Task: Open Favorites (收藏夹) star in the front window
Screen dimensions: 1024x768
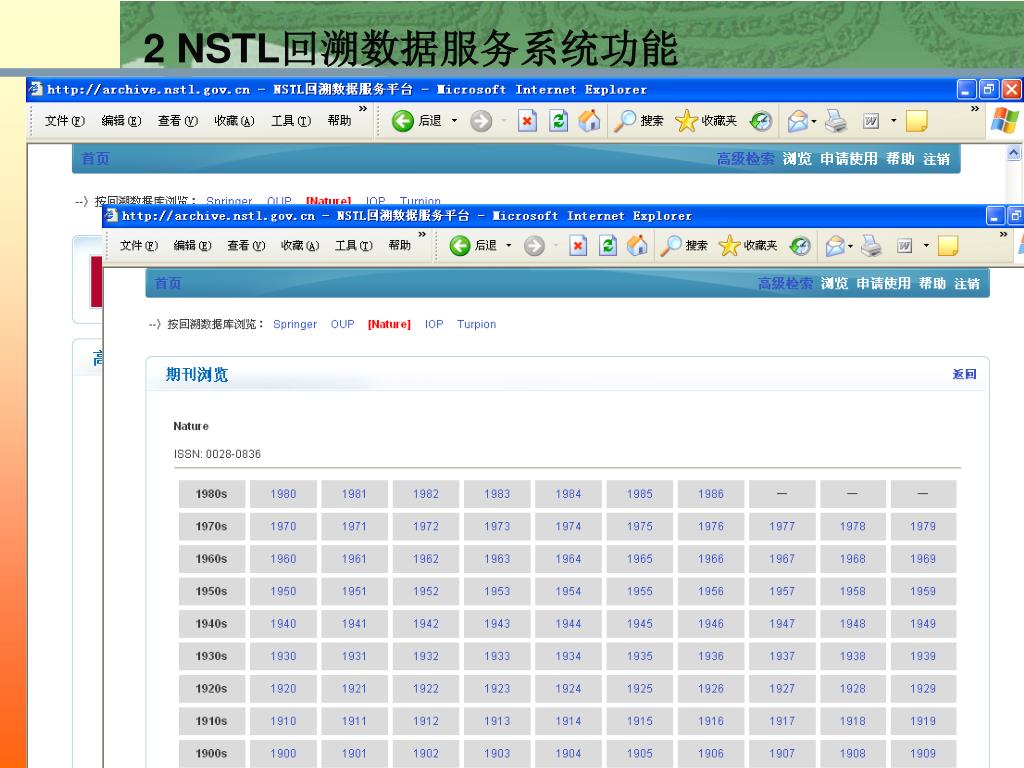Action: point(748,246)
